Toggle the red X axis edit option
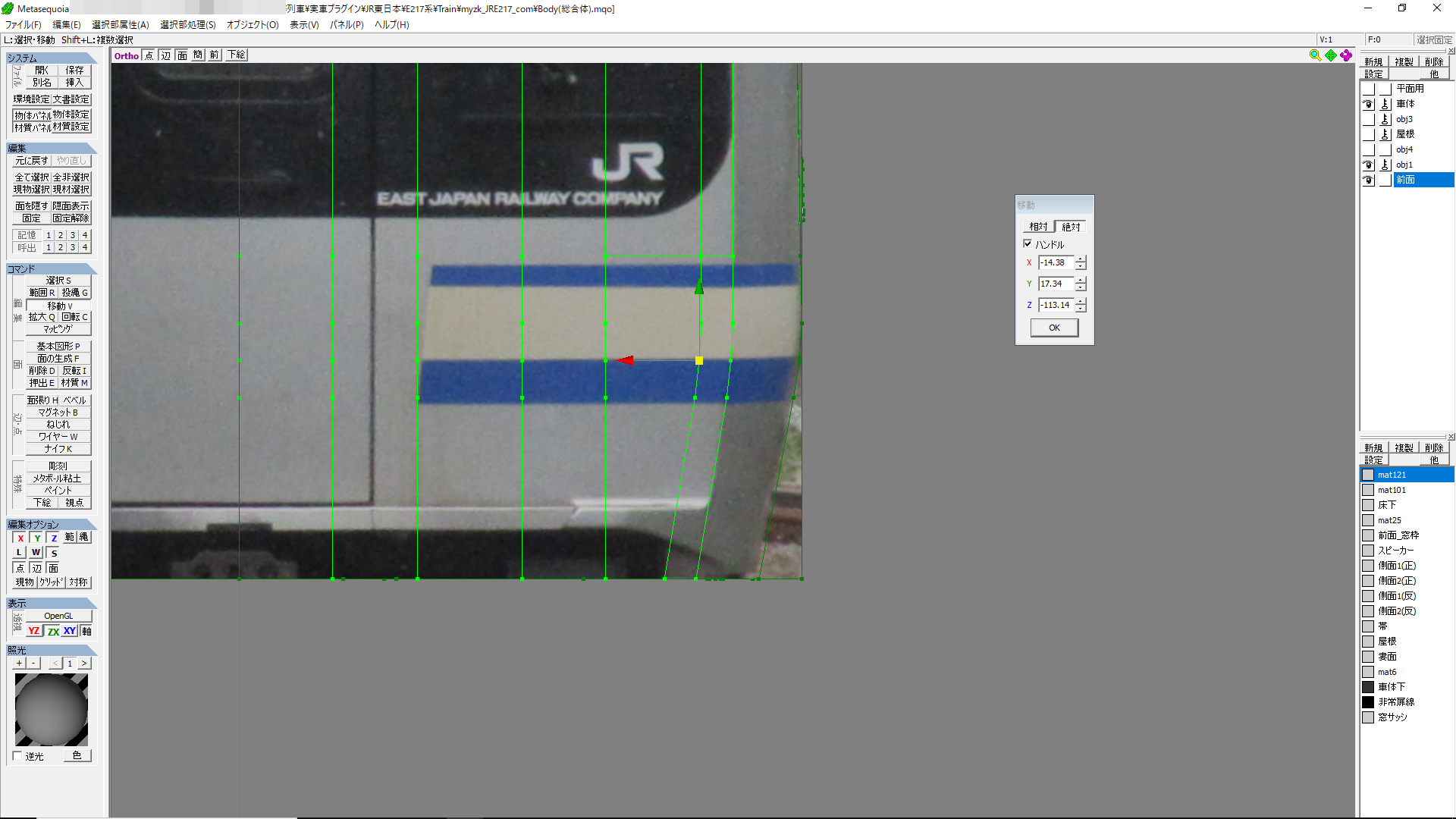 click(x=20, y=538)
